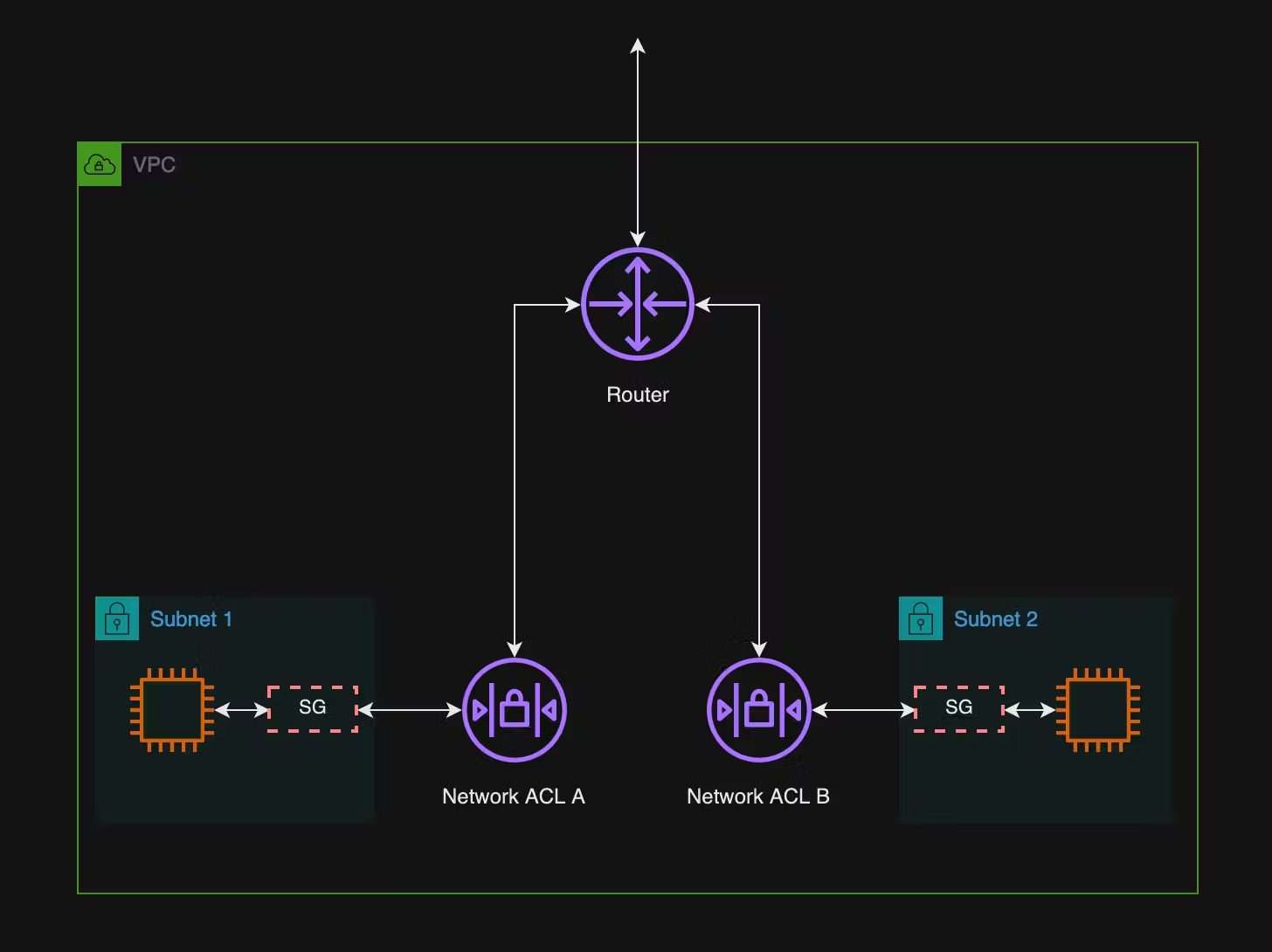Click the Subnet 1 label

(x=191, y=618)
